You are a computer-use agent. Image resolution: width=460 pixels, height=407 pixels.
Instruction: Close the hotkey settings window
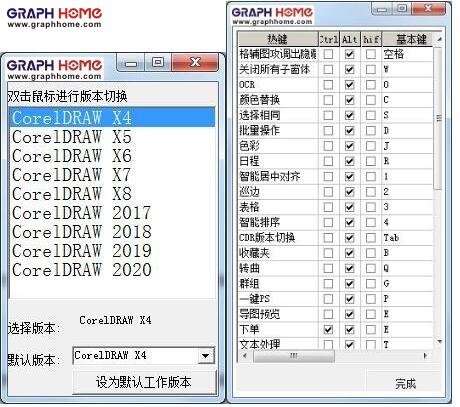(429, 8)
